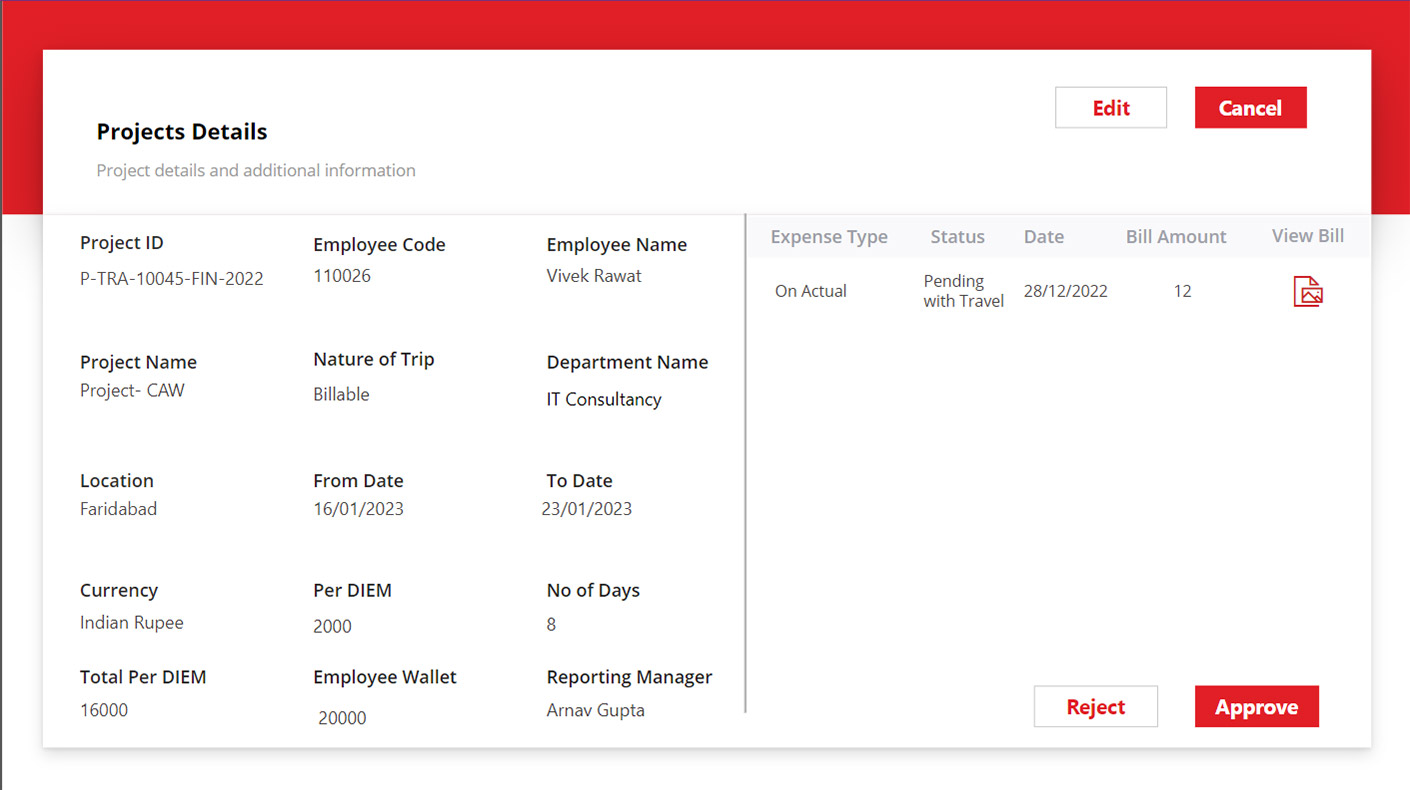Click the Projects Details heading
The width and height of the screenshot is (1410, 790).
pyautogui.click(x=182, y=132)
